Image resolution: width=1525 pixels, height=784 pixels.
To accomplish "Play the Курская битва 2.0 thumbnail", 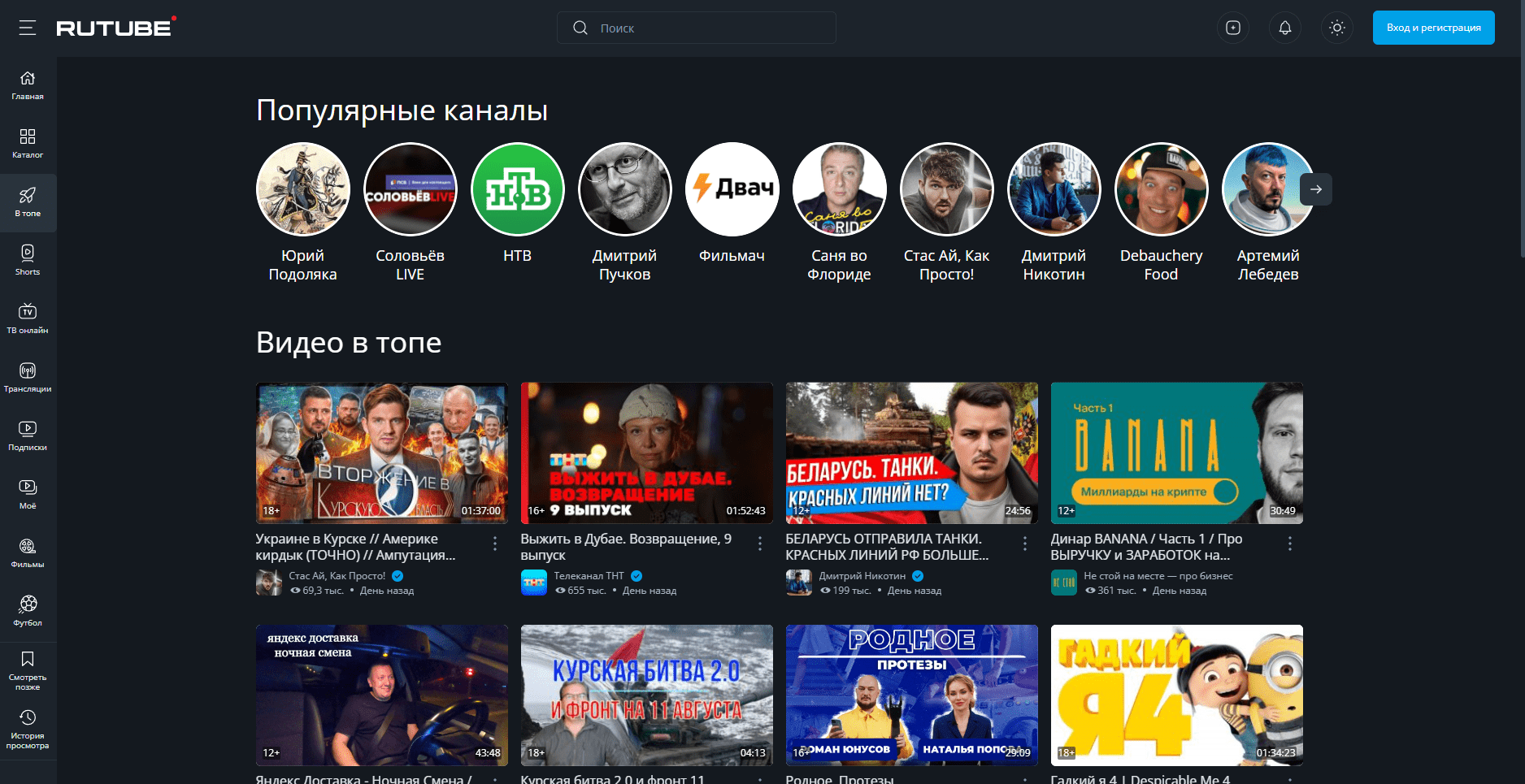I will [647, 695].
